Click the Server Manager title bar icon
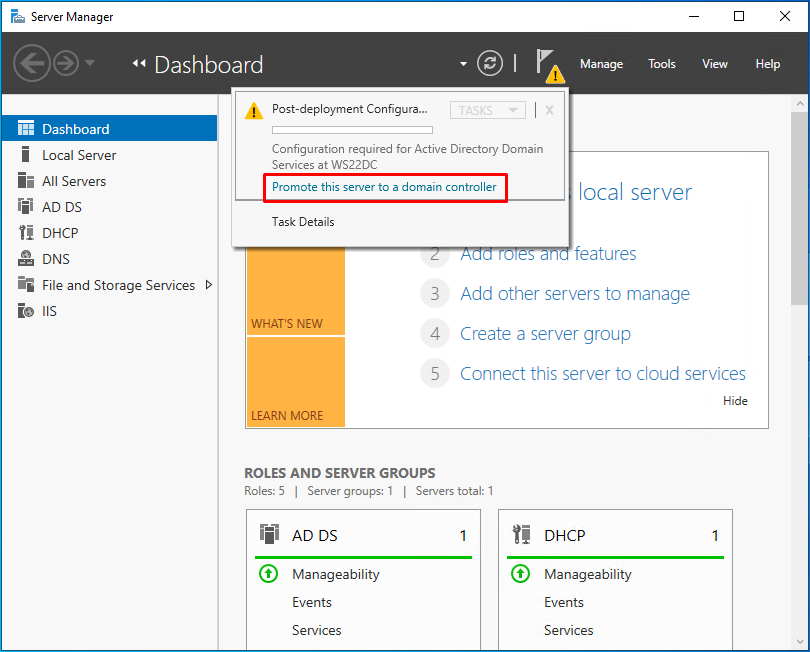Screen dimensions: 810x652 tap(18, 17)
